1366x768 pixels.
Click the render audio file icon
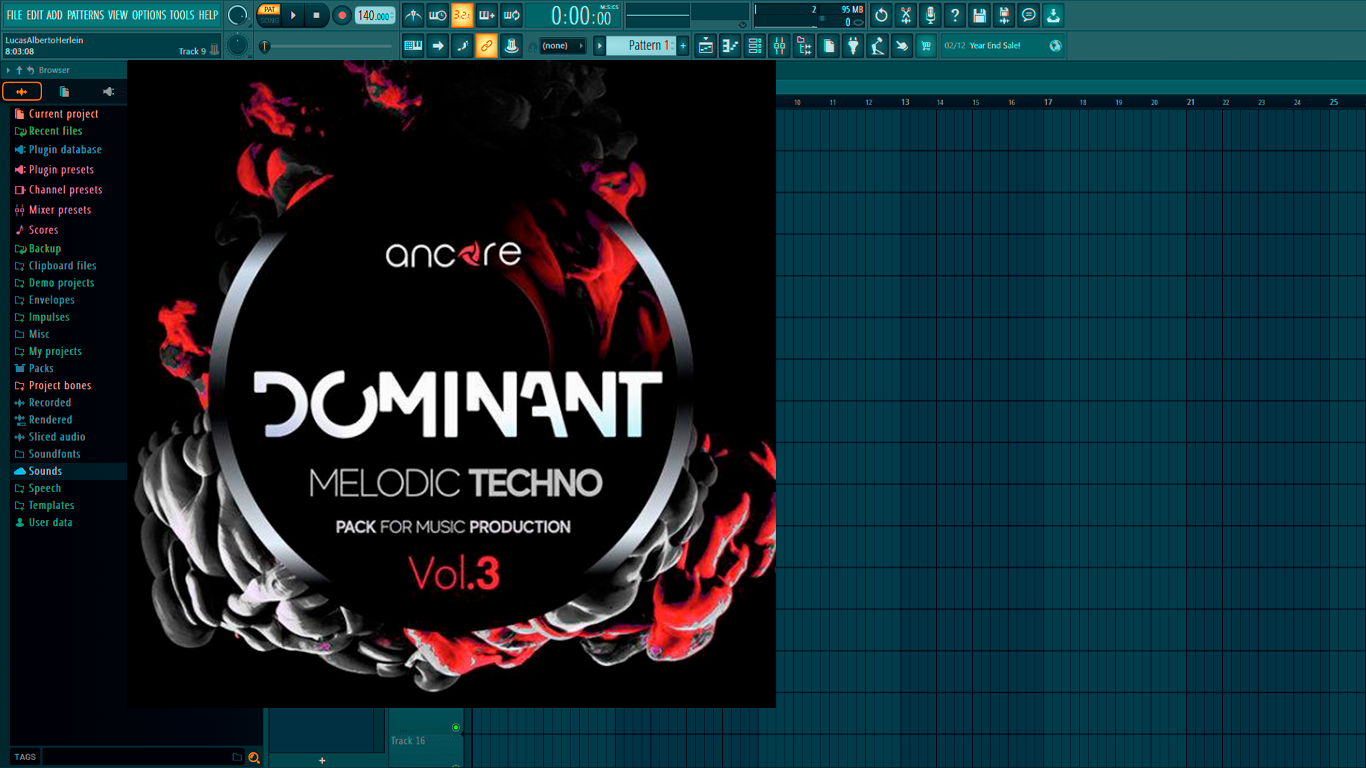click(x=1004, y=15)
